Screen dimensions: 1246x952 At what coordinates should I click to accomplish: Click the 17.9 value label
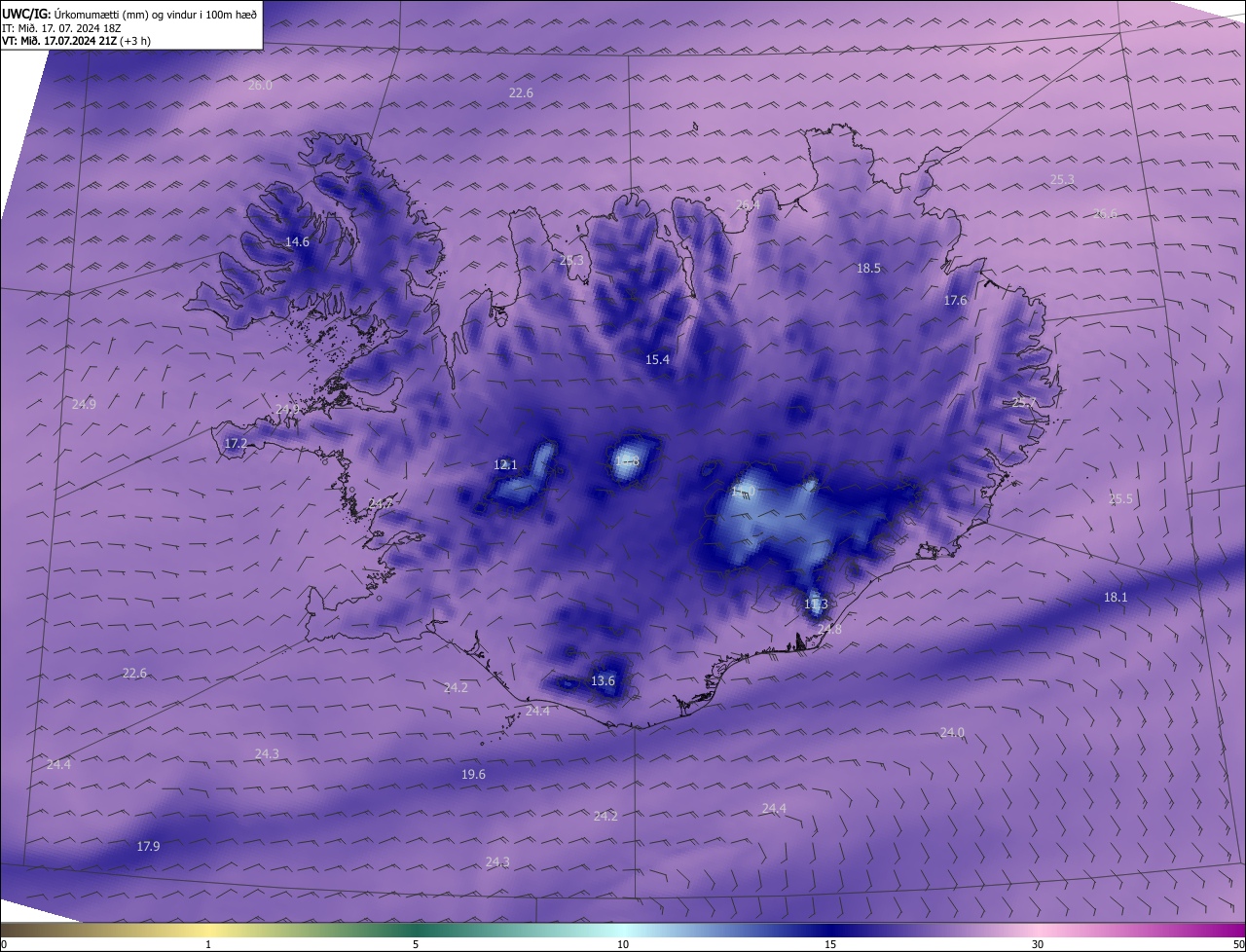148,847
